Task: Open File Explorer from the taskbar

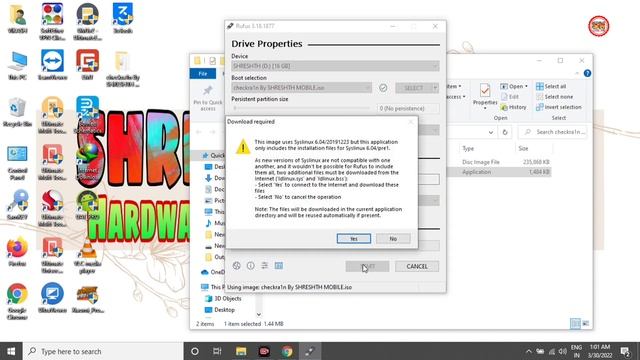Action: 241,351
